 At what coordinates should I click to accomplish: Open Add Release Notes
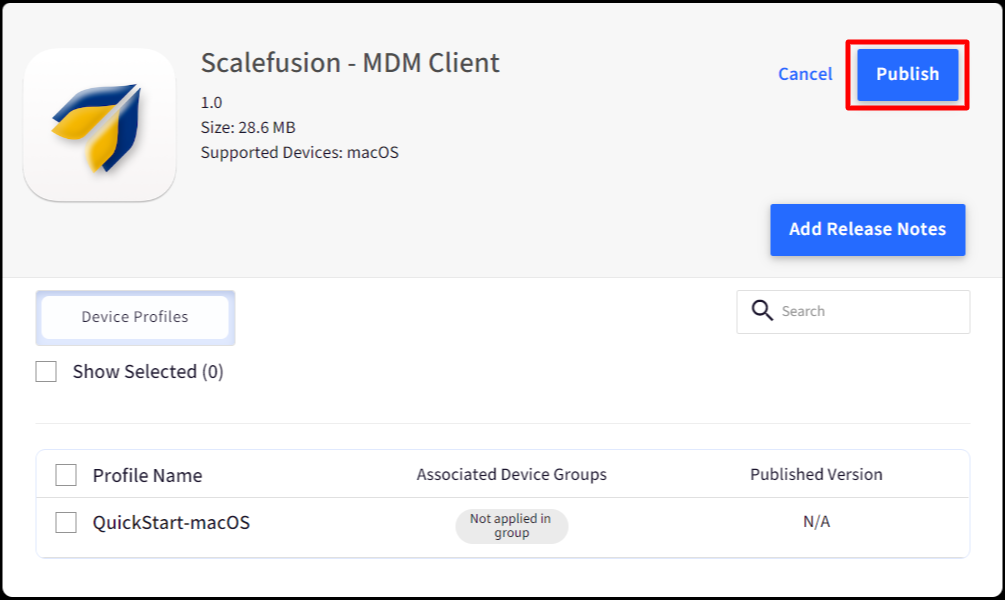click(867, 229)
